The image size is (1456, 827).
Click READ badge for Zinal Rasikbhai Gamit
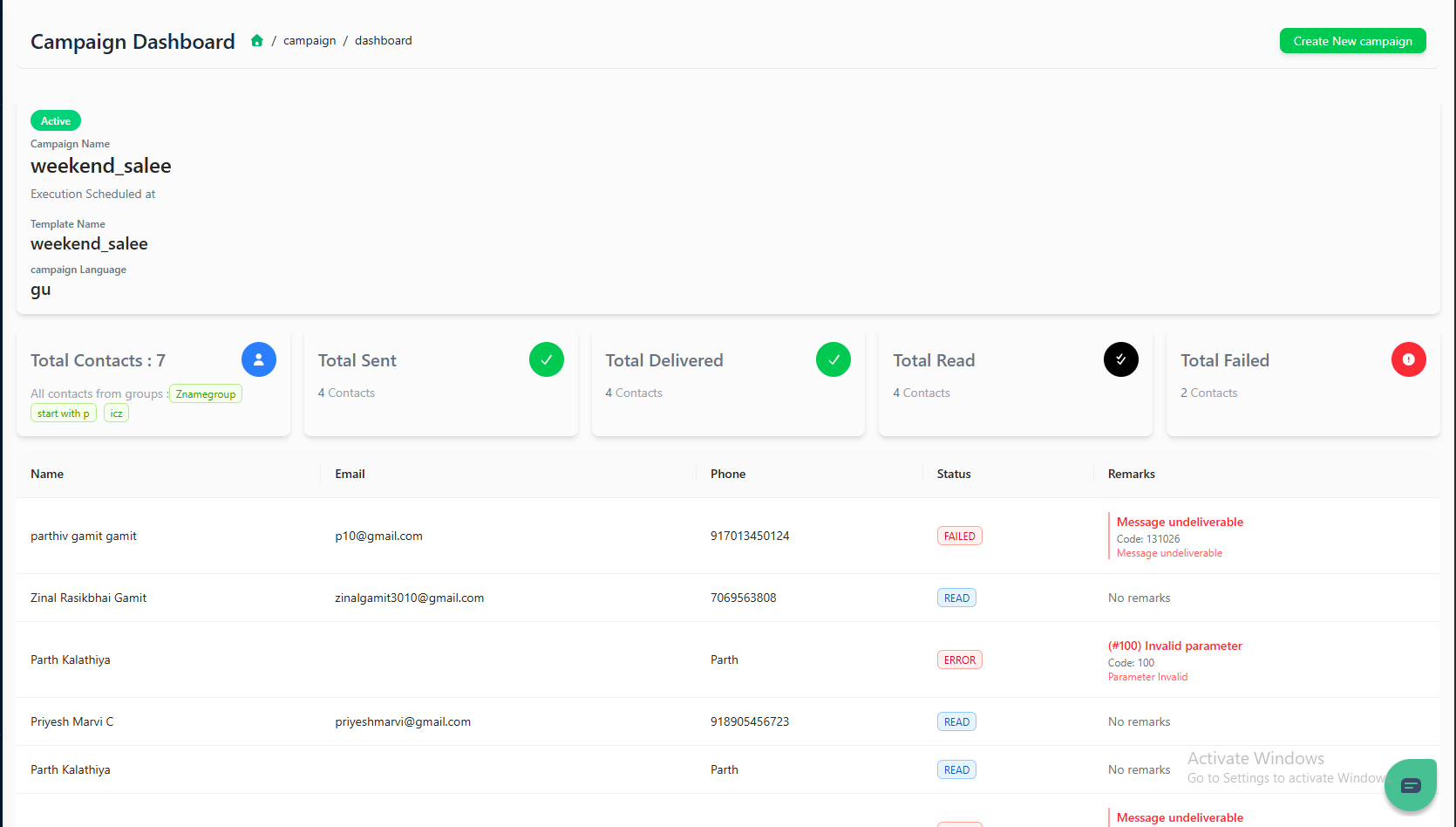[956, 598]
